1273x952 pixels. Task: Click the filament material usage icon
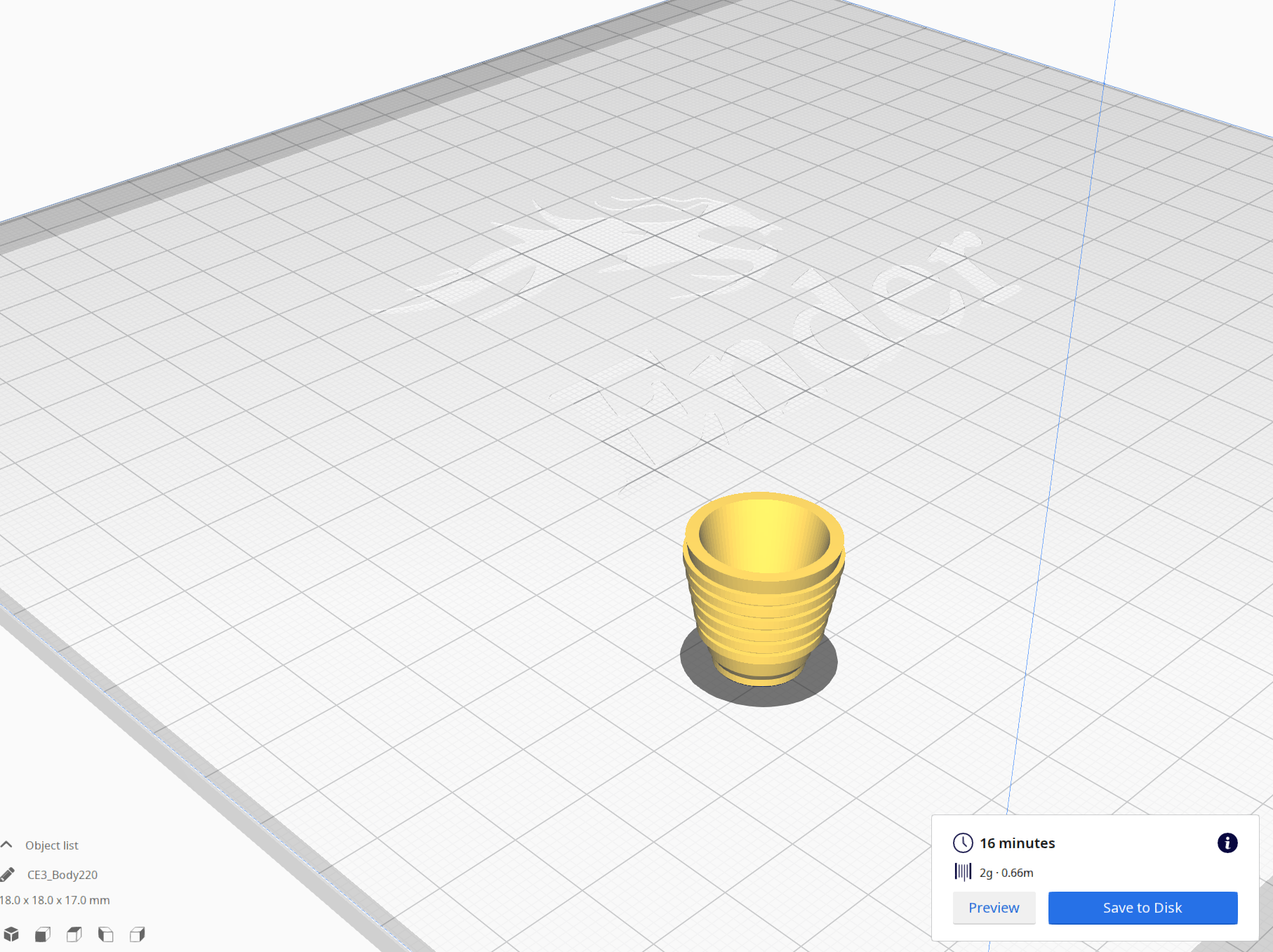(963, 872)
